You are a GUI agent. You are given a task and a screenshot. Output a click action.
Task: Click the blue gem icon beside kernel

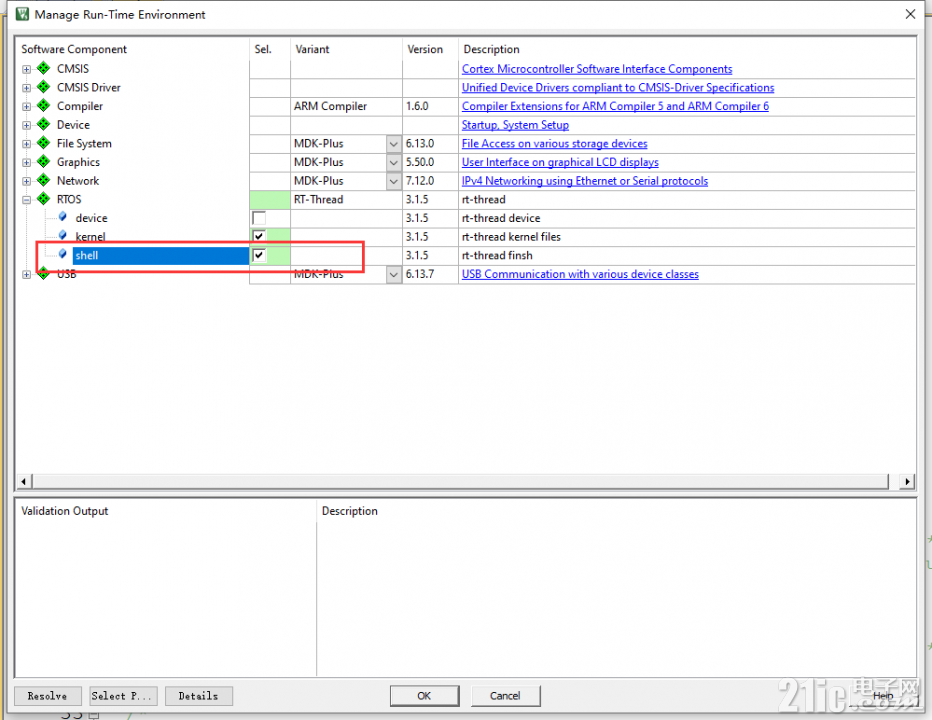pyautogui.click(x=62, y=235)
